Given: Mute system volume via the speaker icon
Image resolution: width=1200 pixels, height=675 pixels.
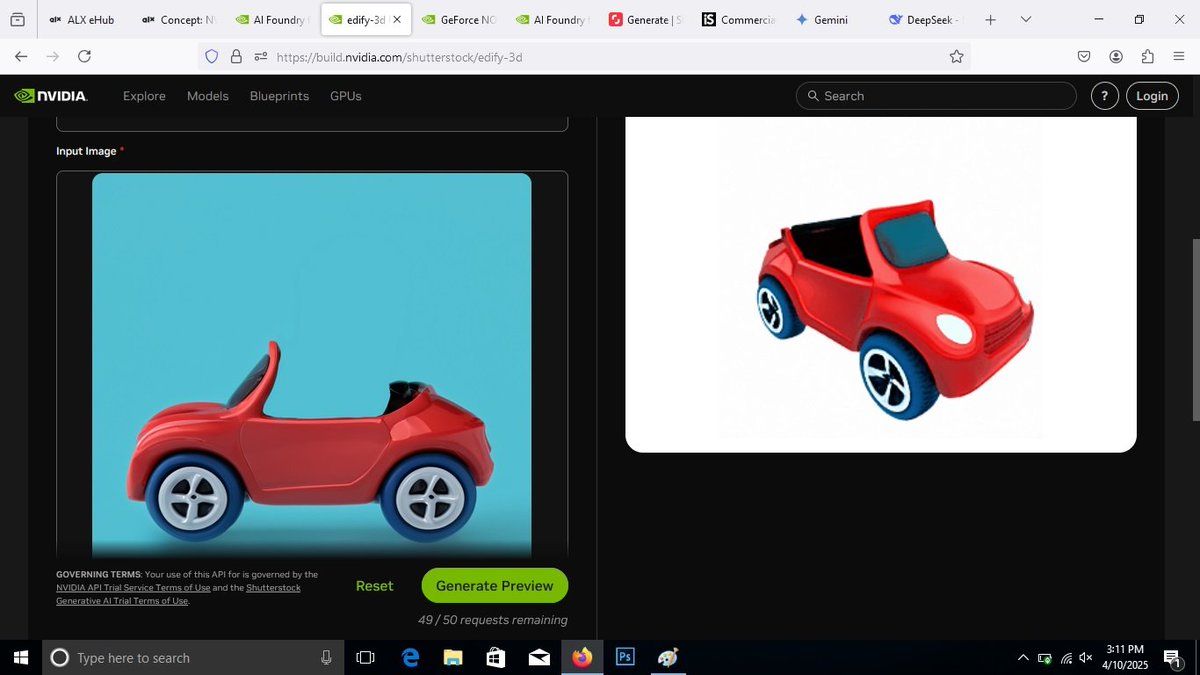Looking at the screenshot, I should (x=1085, y=657).
